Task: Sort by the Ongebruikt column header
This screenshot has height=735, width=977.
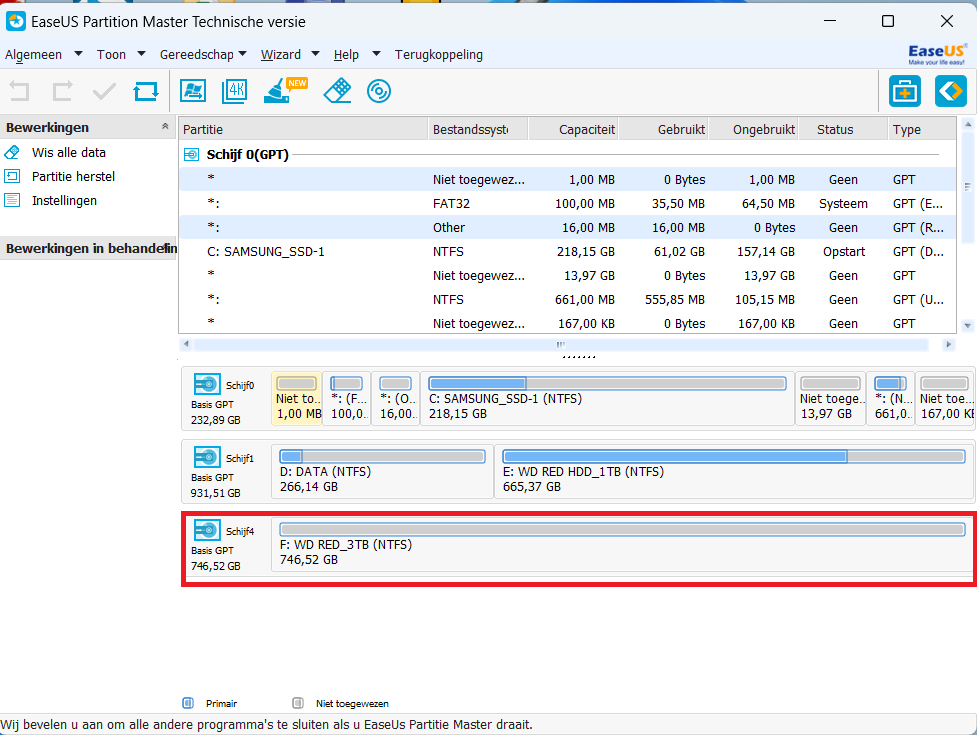Action: (754, 130)
